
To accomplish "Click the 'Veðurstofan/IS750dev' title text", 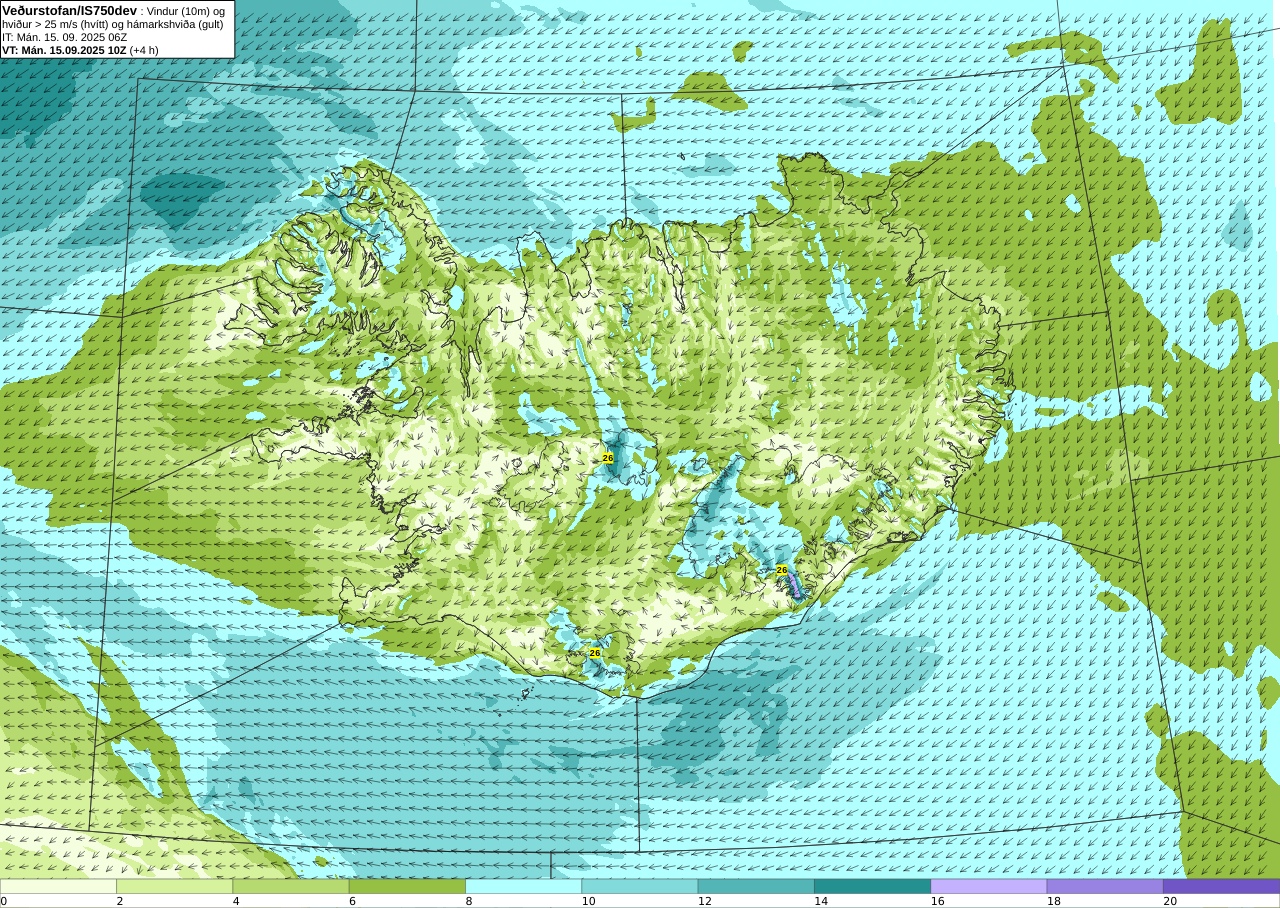I will pos(70,10).
